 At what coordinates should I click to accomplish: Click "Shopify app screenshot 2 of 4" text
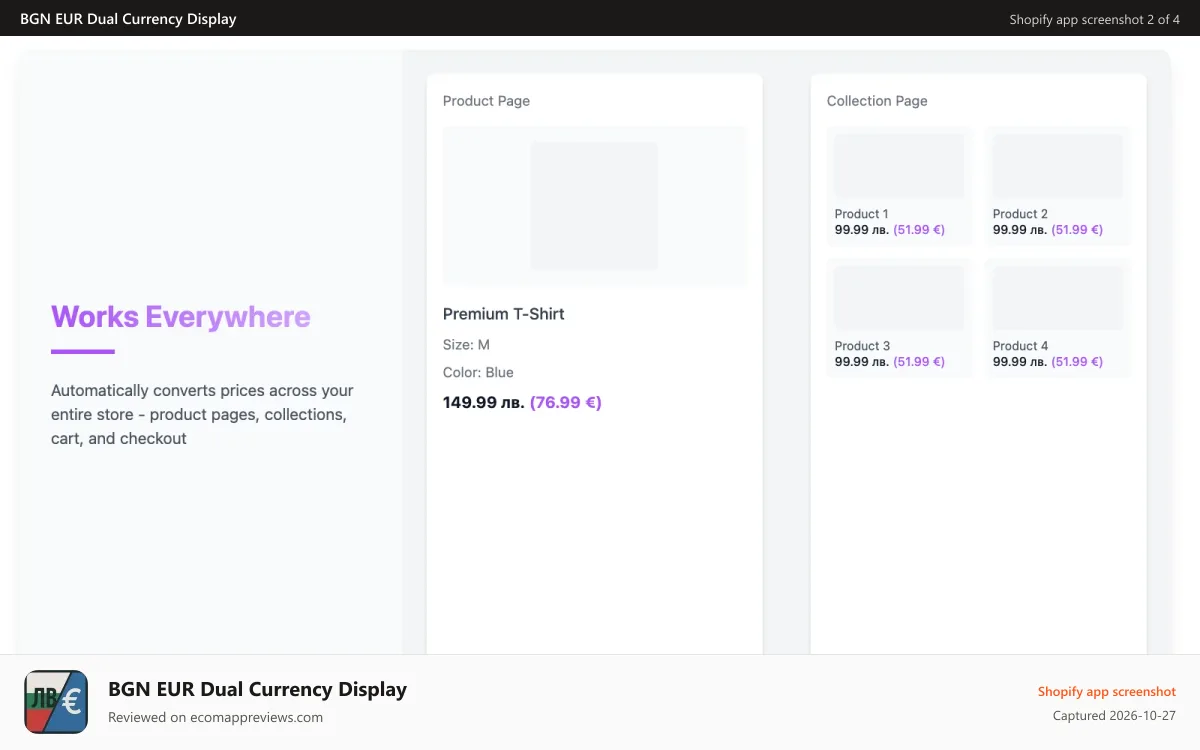[x=1094, y=19]
